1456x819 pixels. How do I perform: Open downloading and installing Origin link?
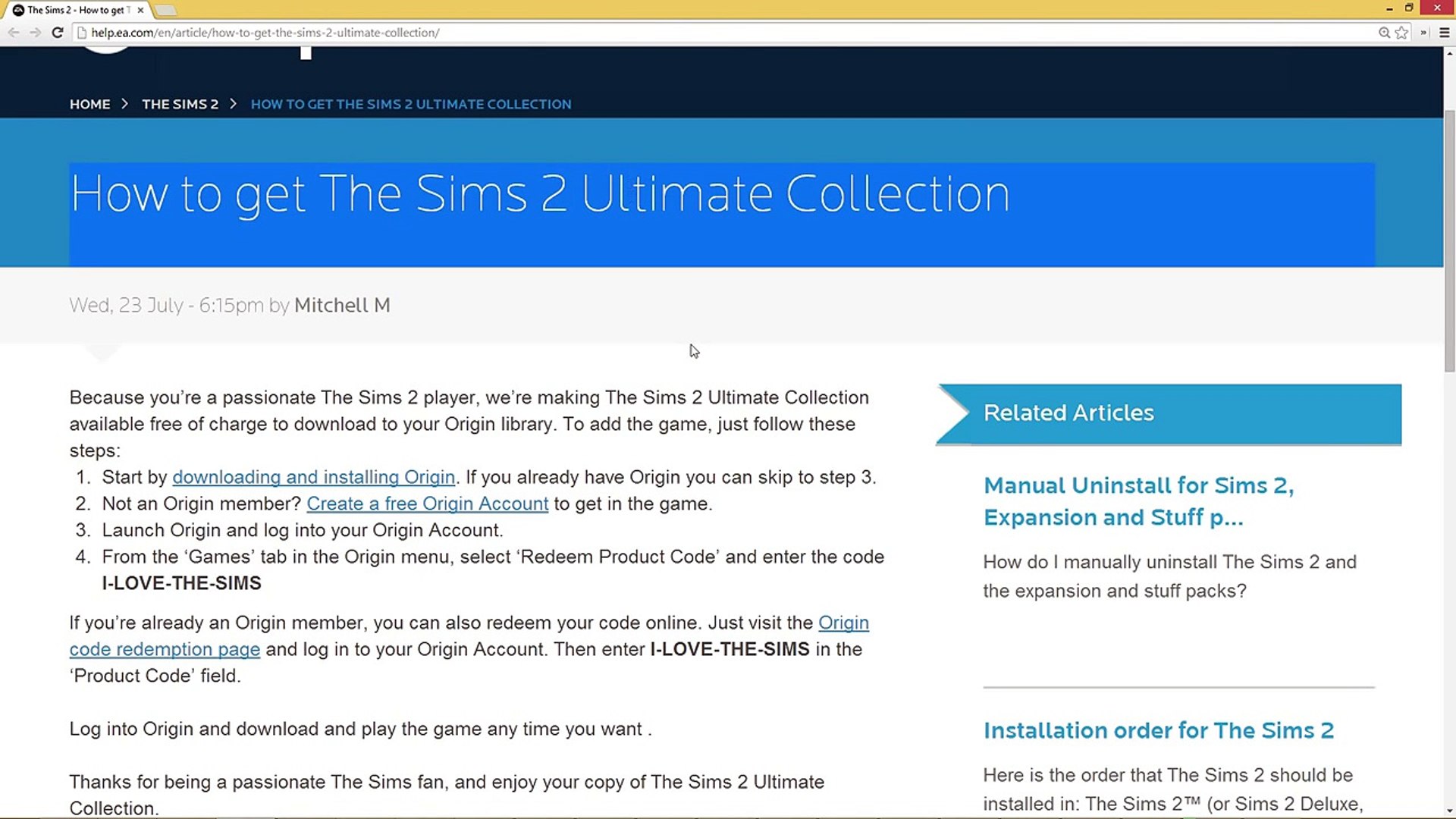coord(313,477)
